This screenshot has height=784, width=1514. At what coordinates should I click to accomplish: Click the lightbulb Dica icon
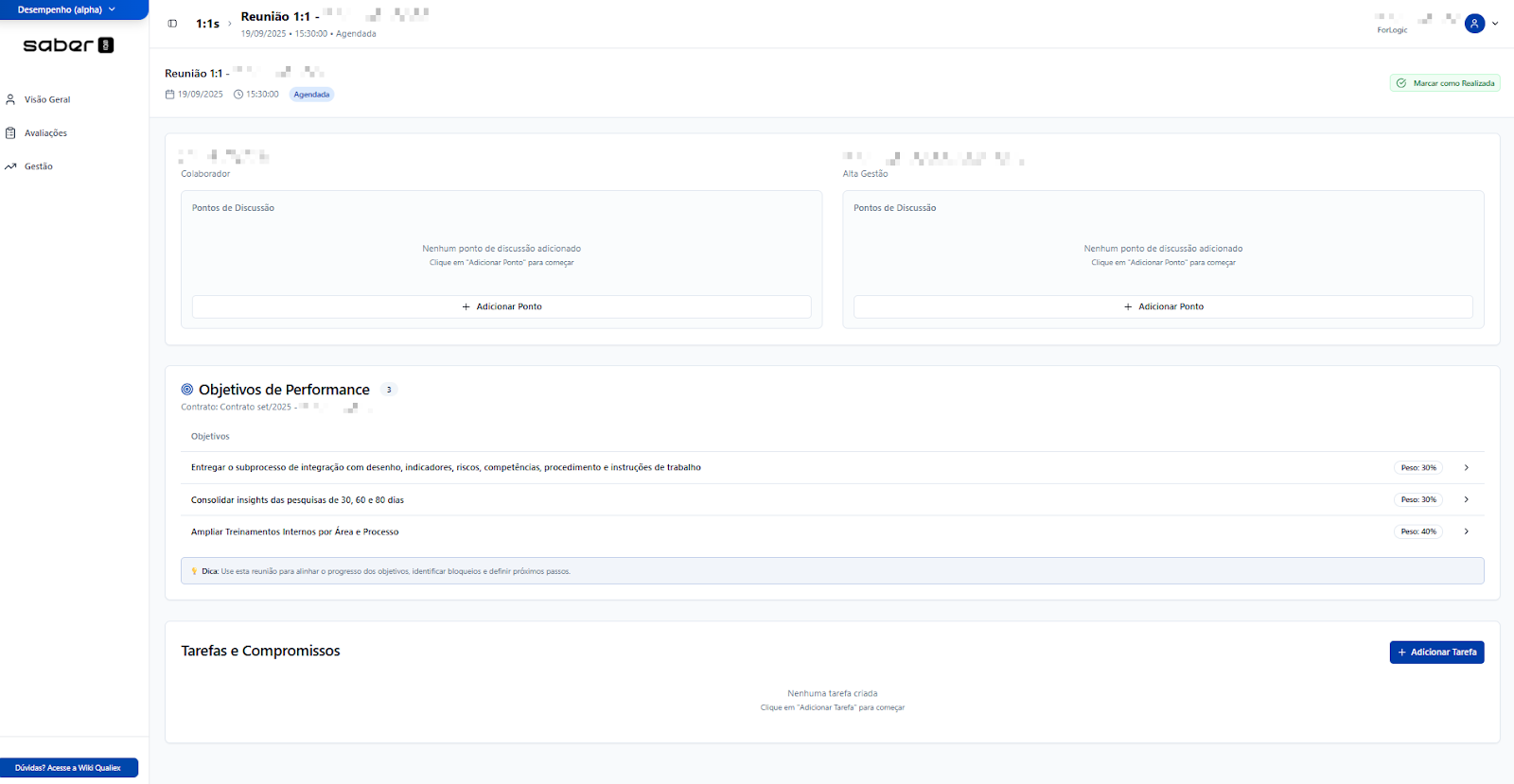pyautogui.click(x=194, y=571)
